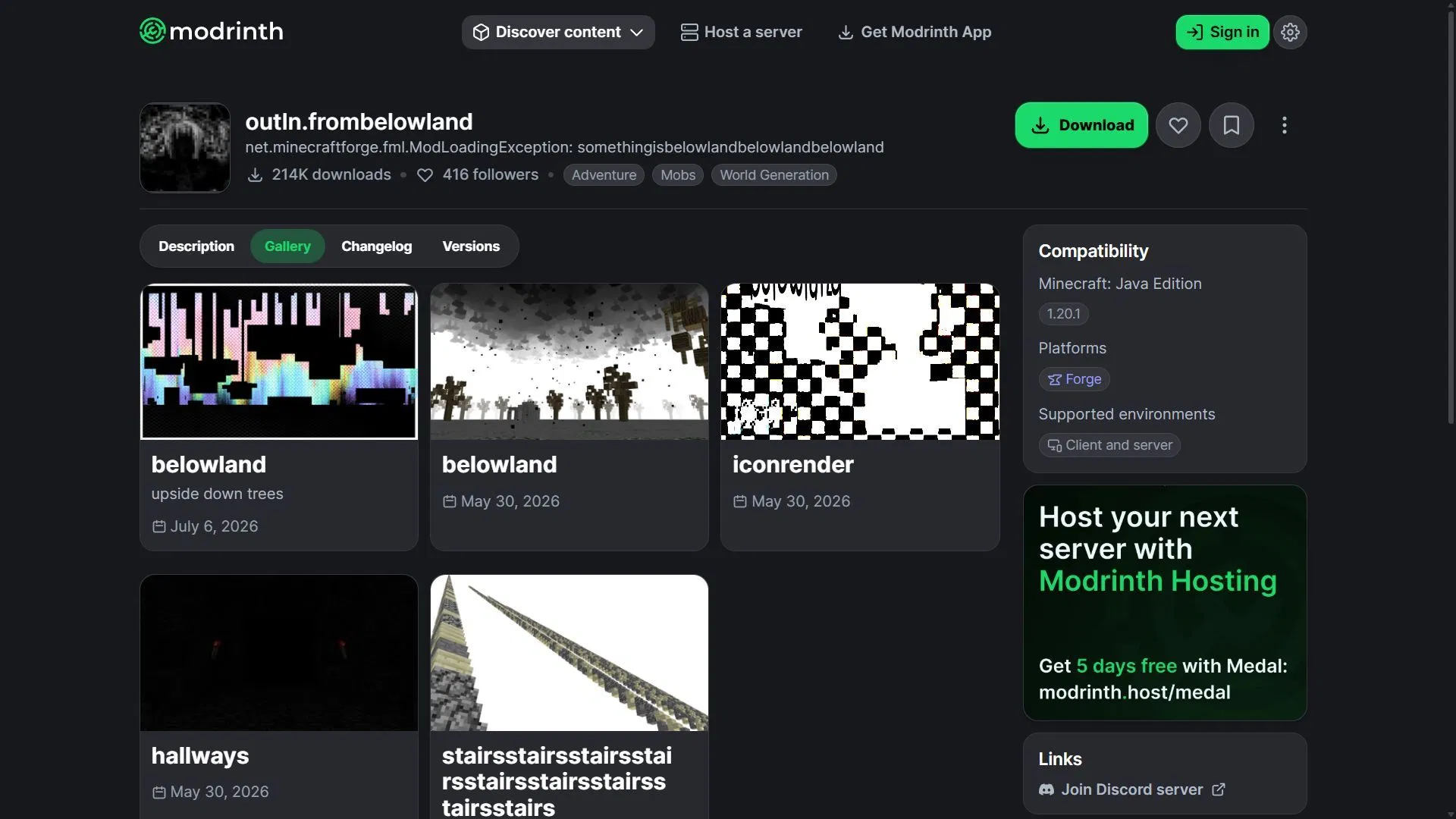The height and width of the screenshot is (819, 1456).
Task: Click the Modrinth logo
Action: [212, 32]
